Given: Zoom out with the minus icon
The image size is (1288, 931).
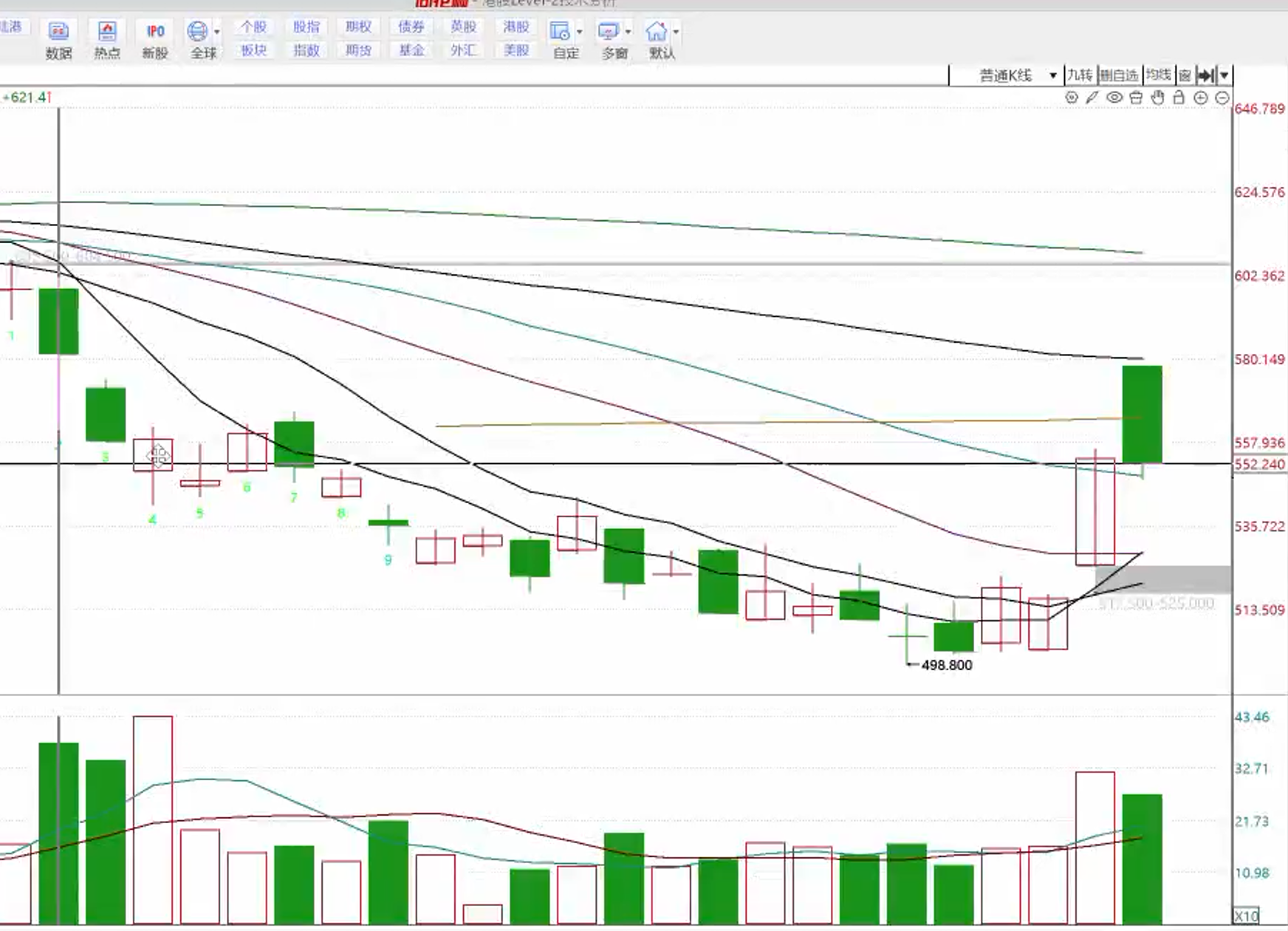Looking at the screenshot, I should coord(1222,98).
